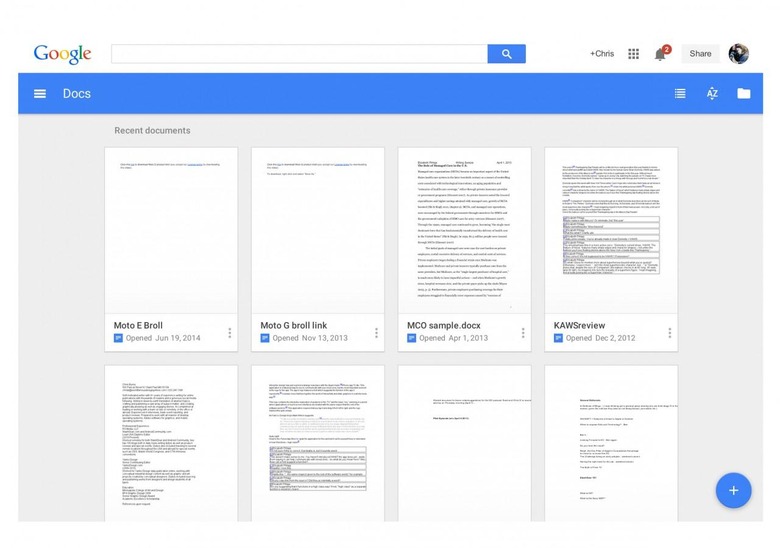This screenshot has height=548, width=780.
Task: Click the doc icon under MCO sample.docx
Action: coord(411,338)
